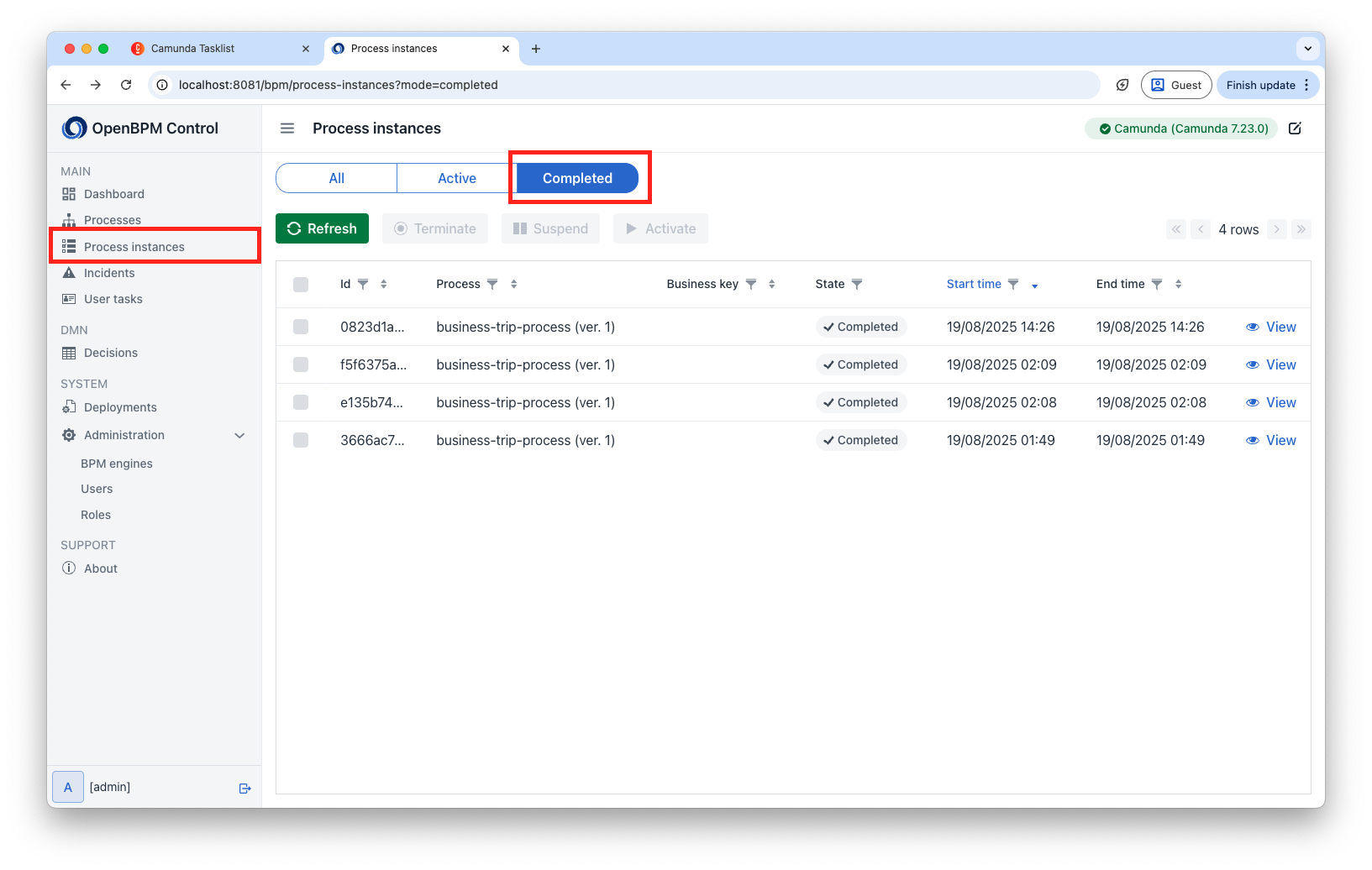Click the logout icon next to admin
1372x870 pixels.
coord(245,788)
